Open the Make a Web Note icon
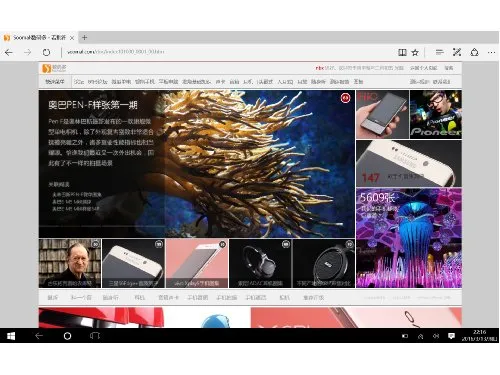Screen dimensions: 500x375 click(457, 52)
